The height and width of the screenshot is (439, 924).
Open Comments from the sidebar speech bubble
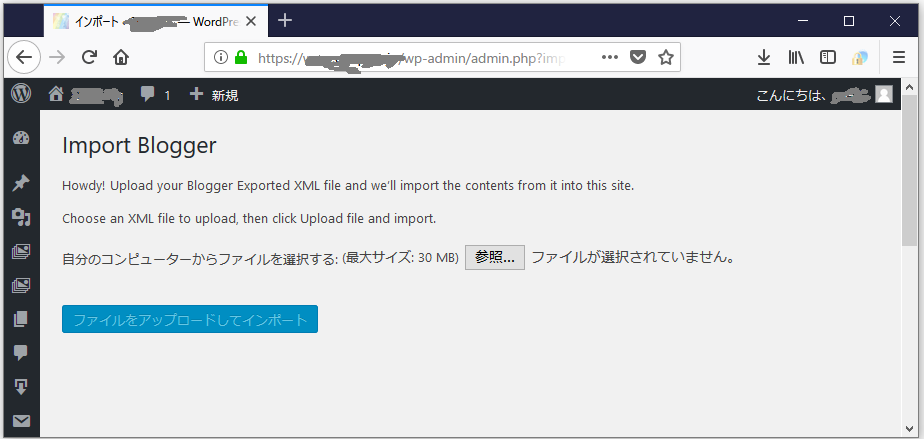21,353
